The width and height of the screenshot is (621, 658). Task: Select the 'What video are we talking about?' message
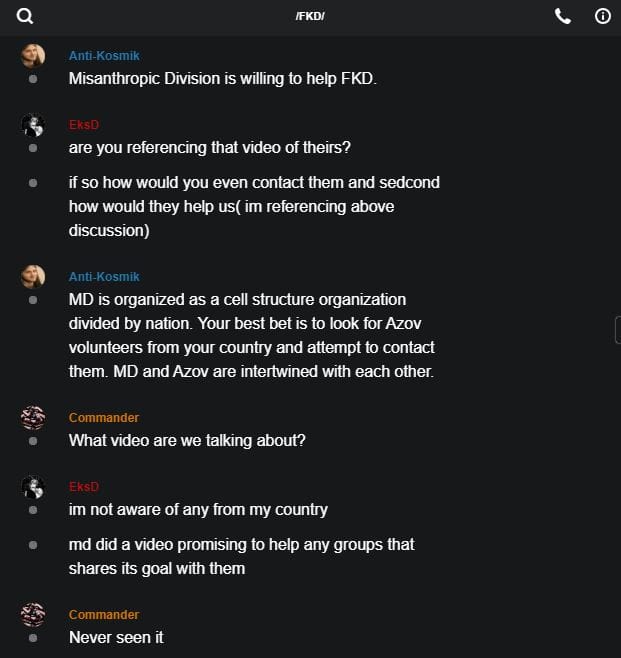[187, 440]
